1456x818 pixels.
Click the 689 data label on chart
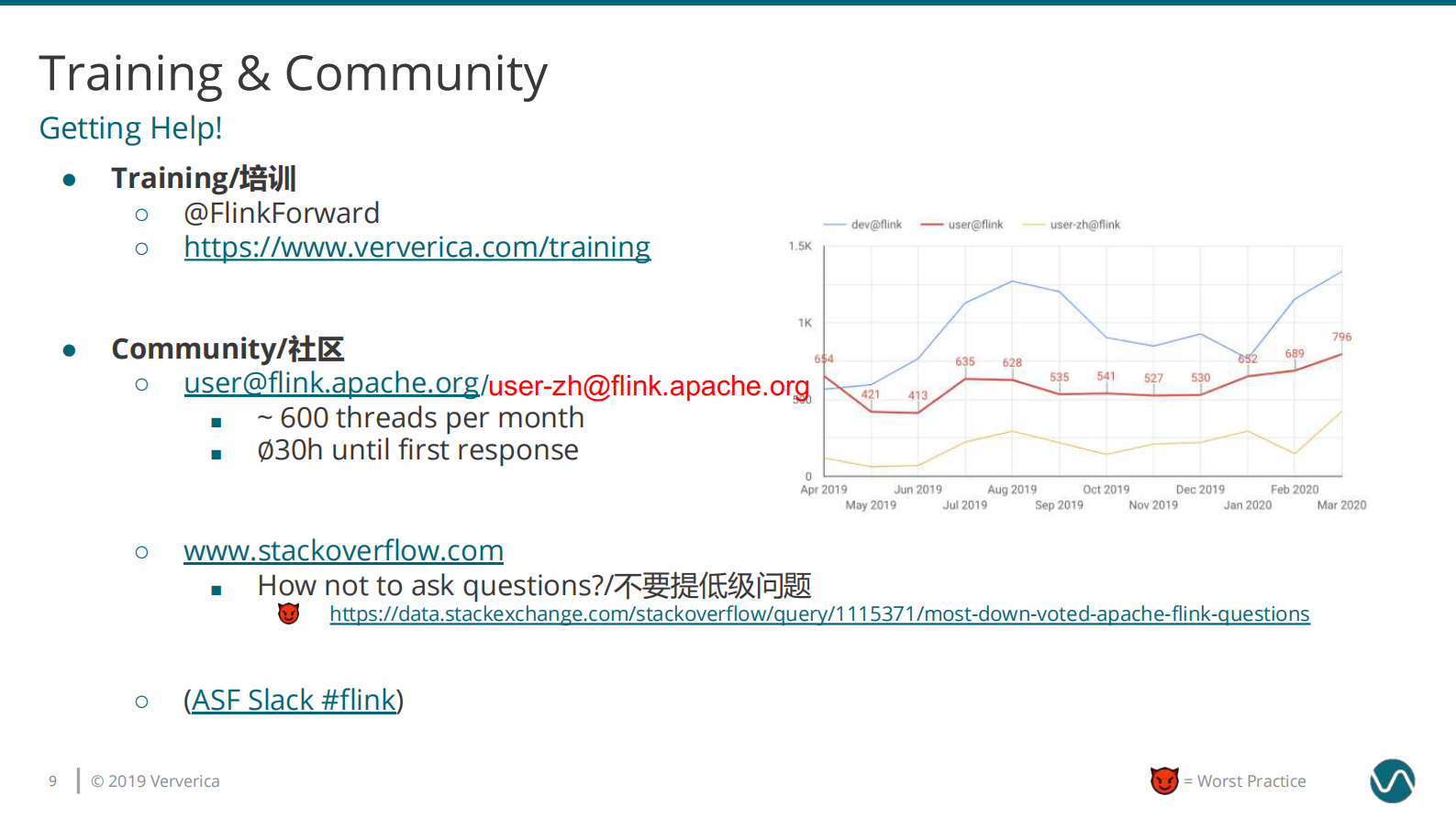pyautogui.click(x=1295, y=354)
